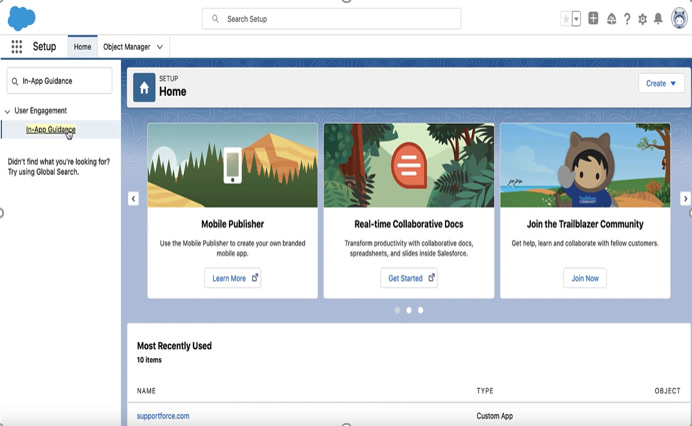Viewport: 692px width, 426px height.
Task: Expand the favorites list dropdown arrow
Action: [x=577, y=19]
